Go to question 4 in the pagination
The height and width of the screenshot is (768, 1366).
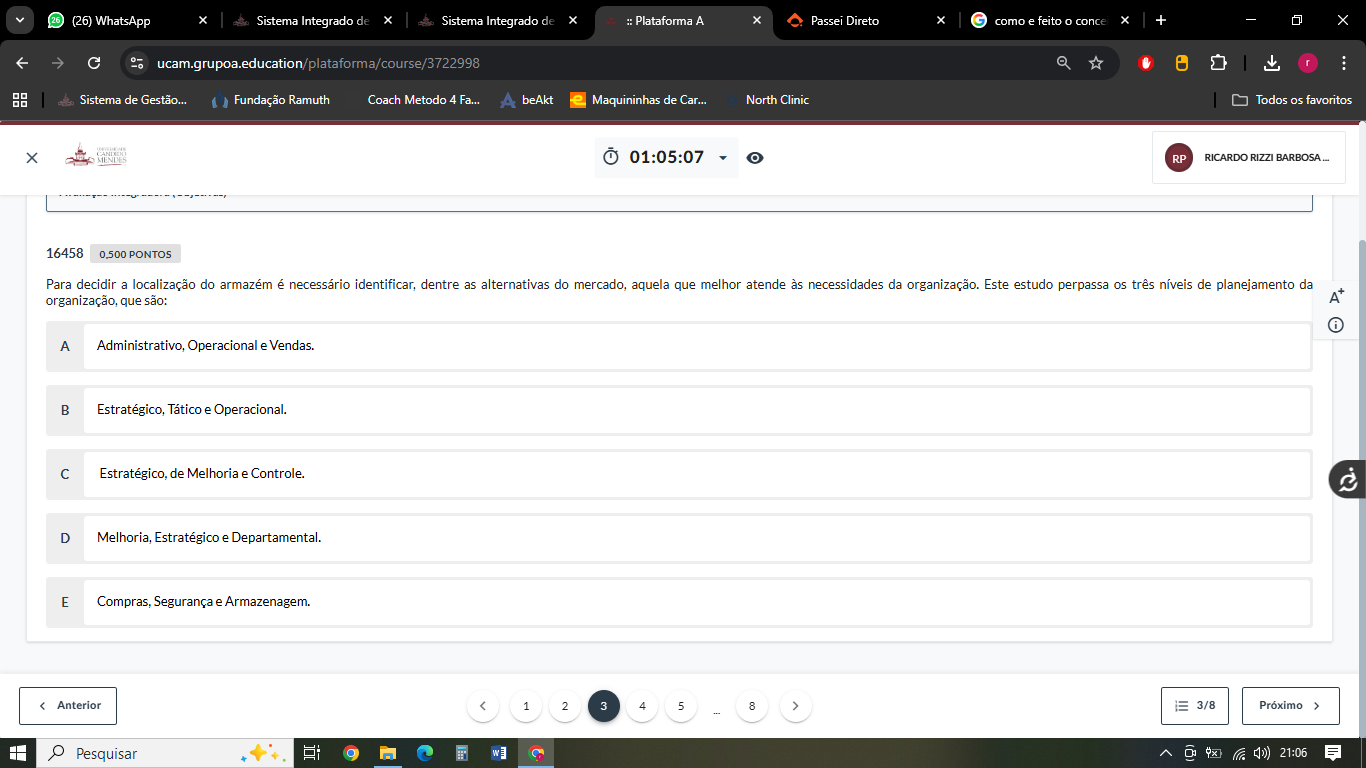642,706
